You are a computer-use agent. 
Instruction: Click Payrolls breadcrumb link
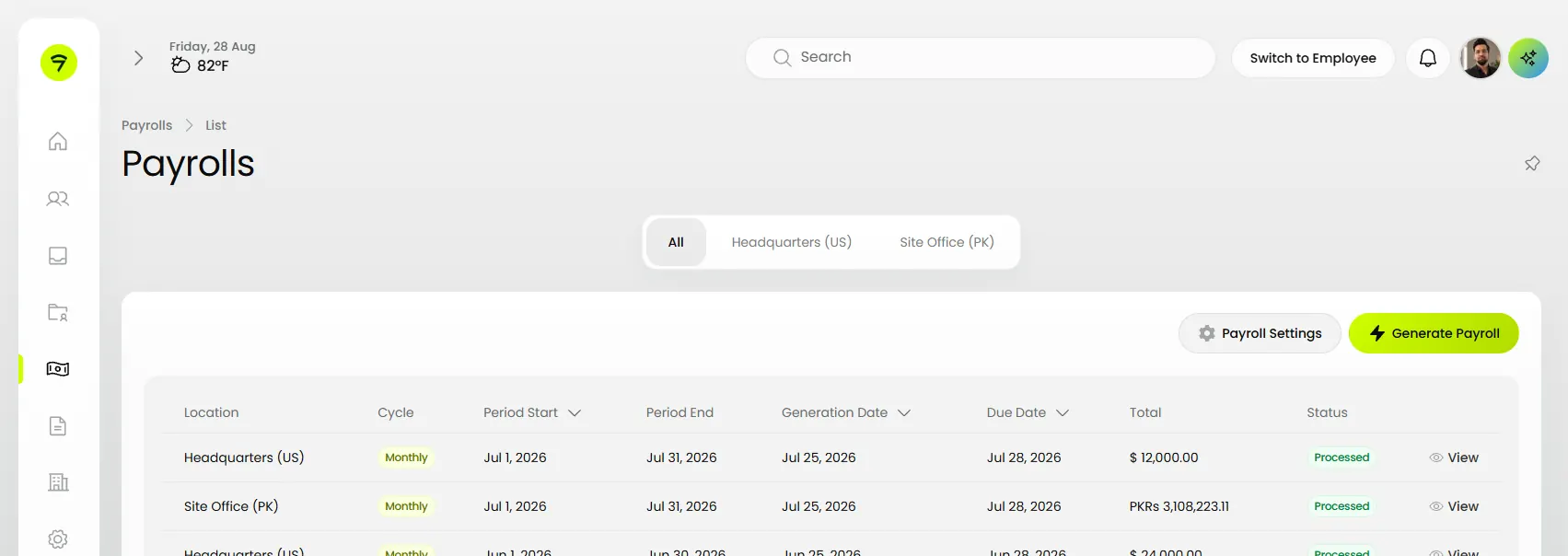pyautogui.click(x=147, y=125)
